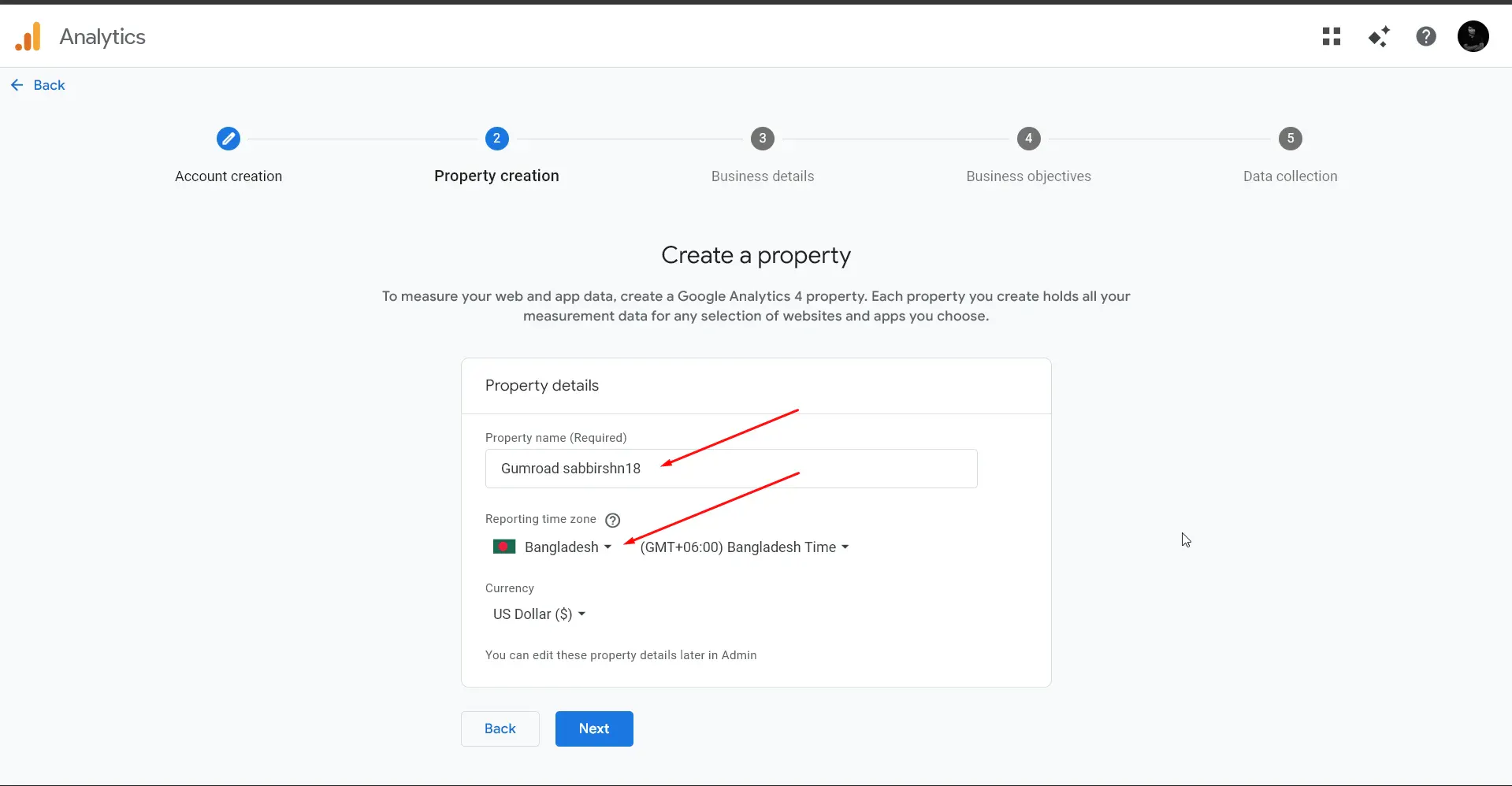The height and width of the screenshot is (786, 1512).
Task: Click the Bangladesh flag icon
Action: point(504,547)
